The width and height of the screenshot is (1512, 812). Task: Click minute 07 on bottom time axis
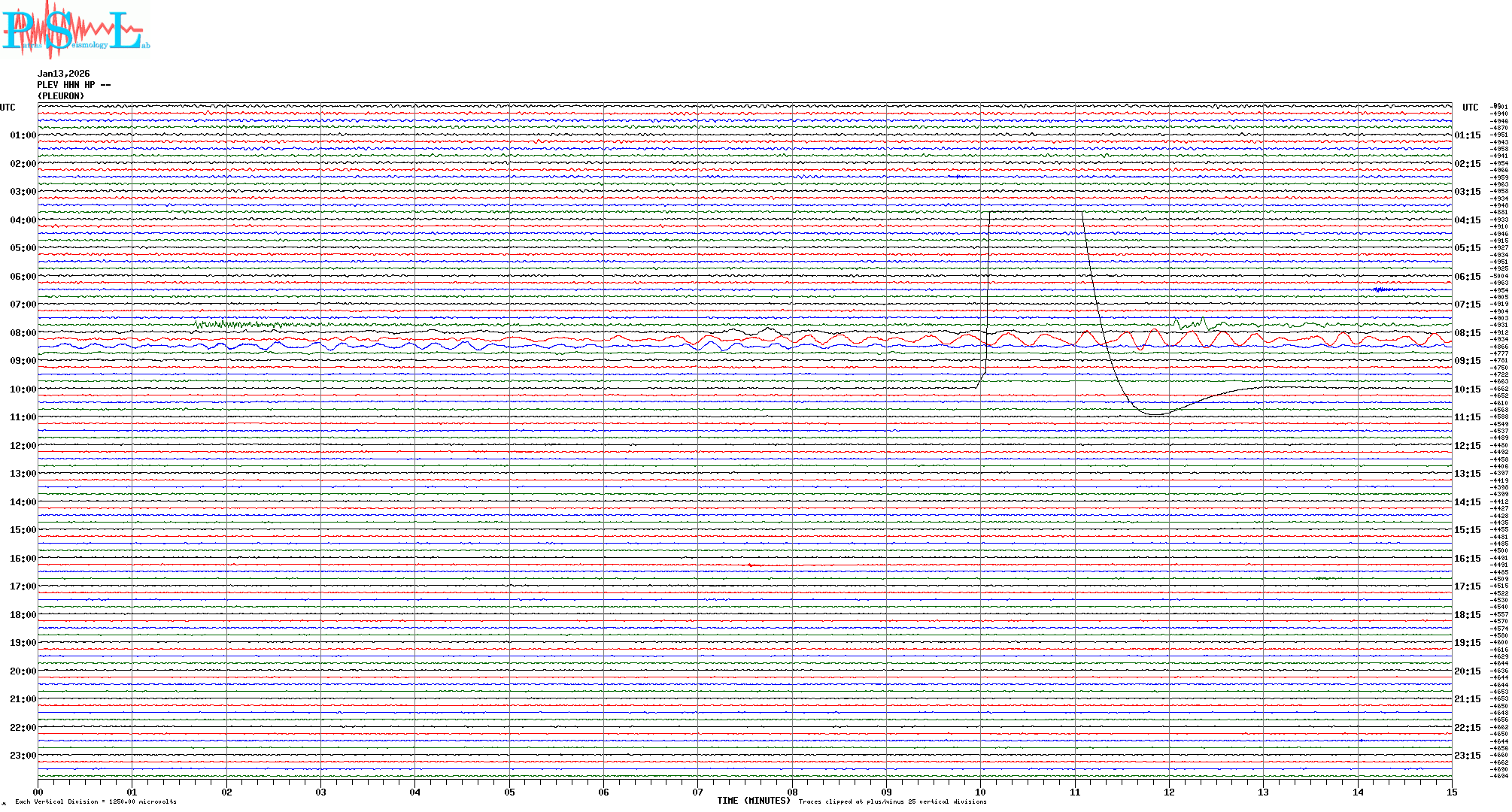697,792
